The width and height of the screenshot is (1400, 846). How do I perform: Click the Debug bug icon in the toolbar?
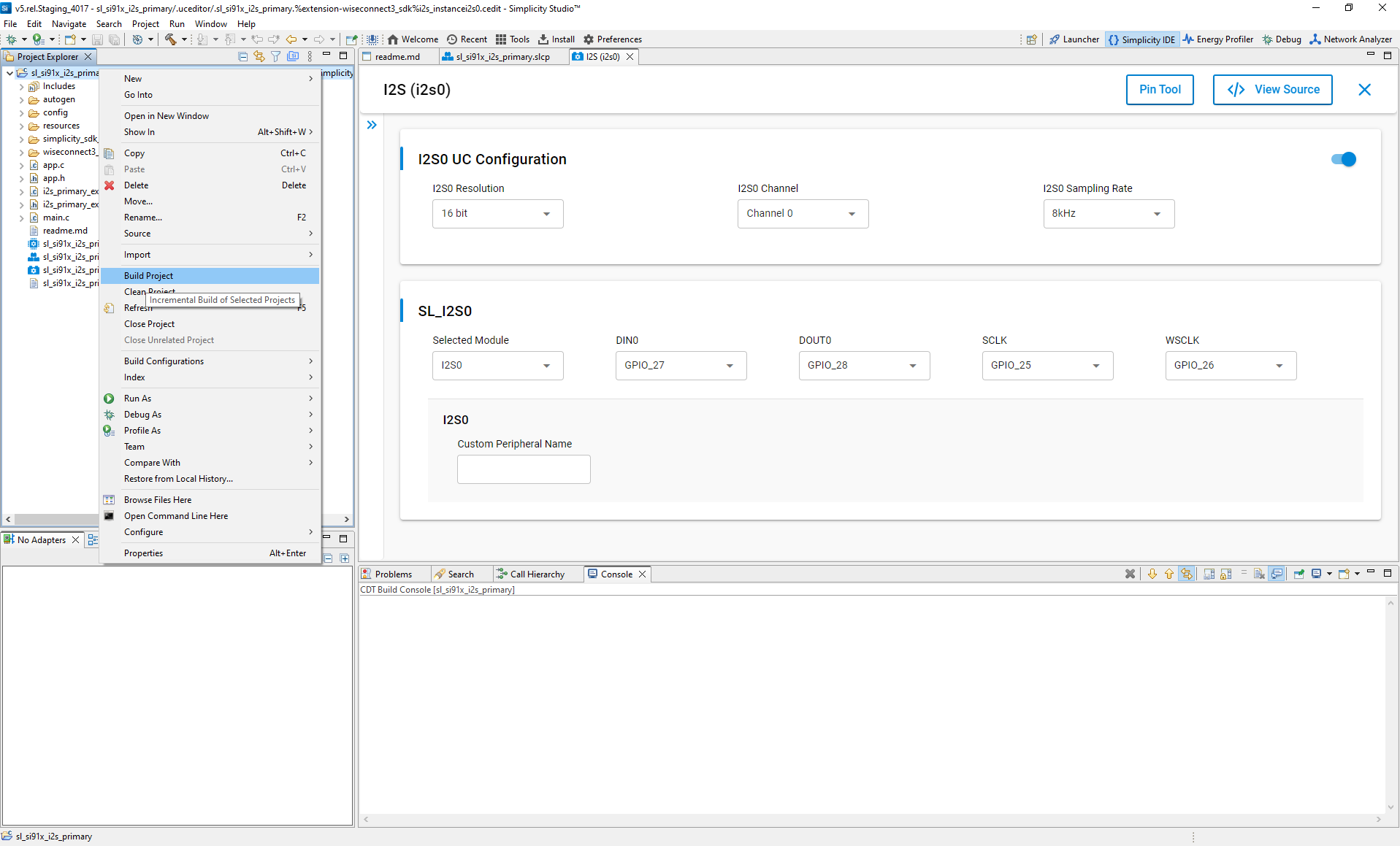coord(12,39)
